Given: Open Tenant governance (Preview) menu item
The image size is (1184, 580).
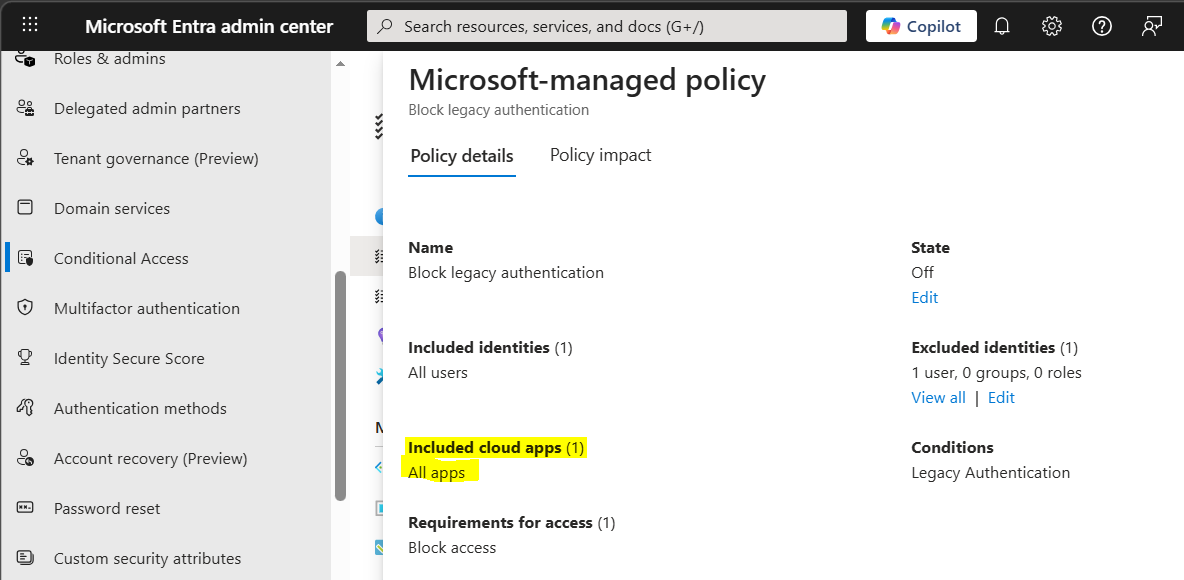Looking at the screenshot, I should click(156, 159).
